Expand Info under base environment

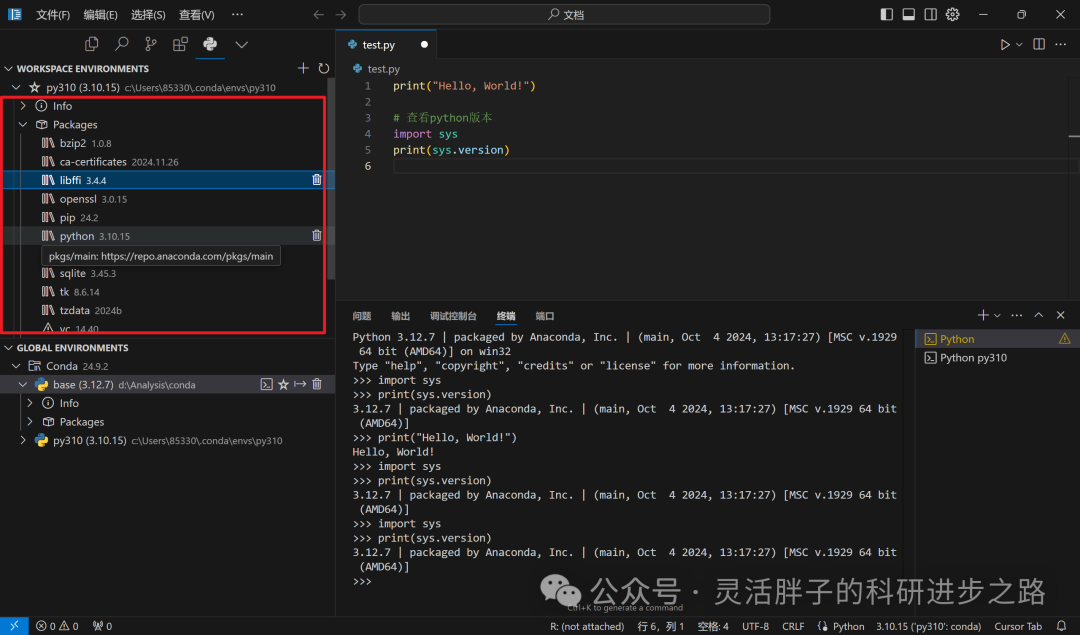30,403
